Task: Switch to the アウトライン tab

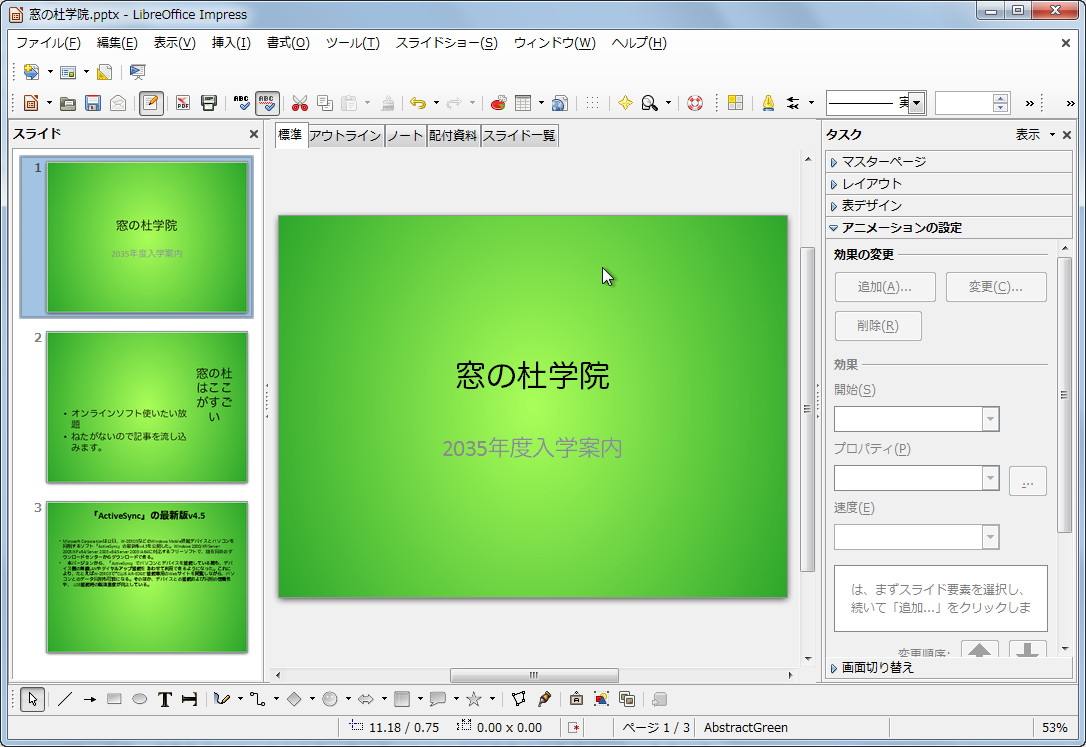Action: pyautogui.click(x=348, y=135)
